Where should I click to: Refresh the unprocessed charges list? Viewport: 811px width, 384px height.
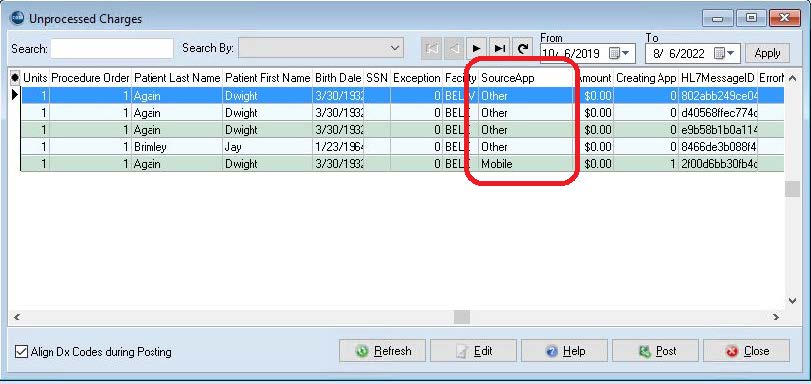[x=382, y=351]
